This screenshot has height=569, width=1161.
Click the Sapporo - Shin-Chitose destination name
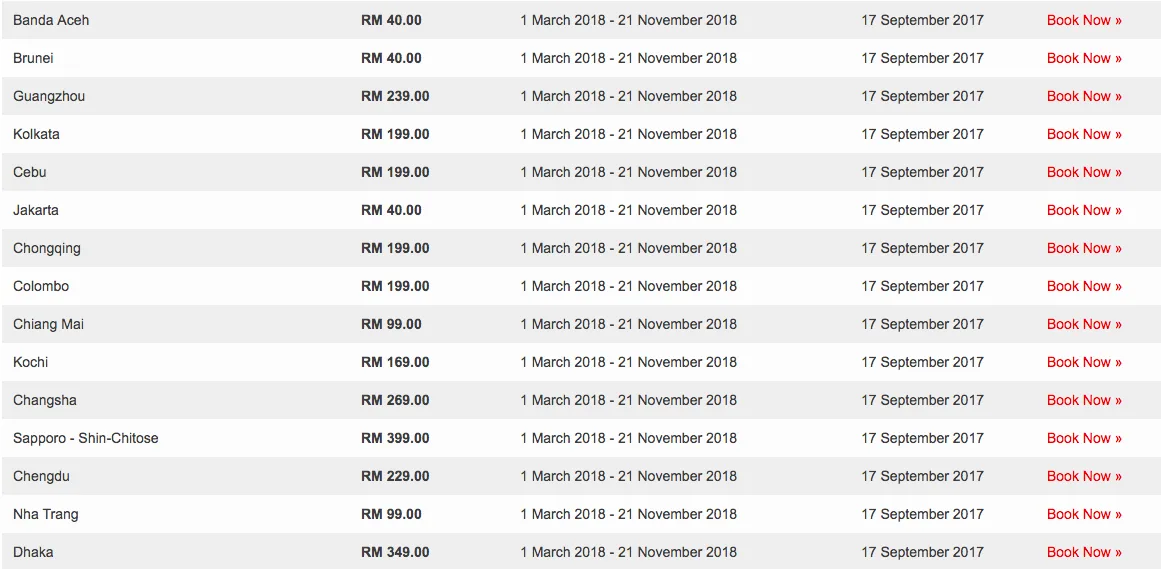pyautogui.click(x=85, y=438)
